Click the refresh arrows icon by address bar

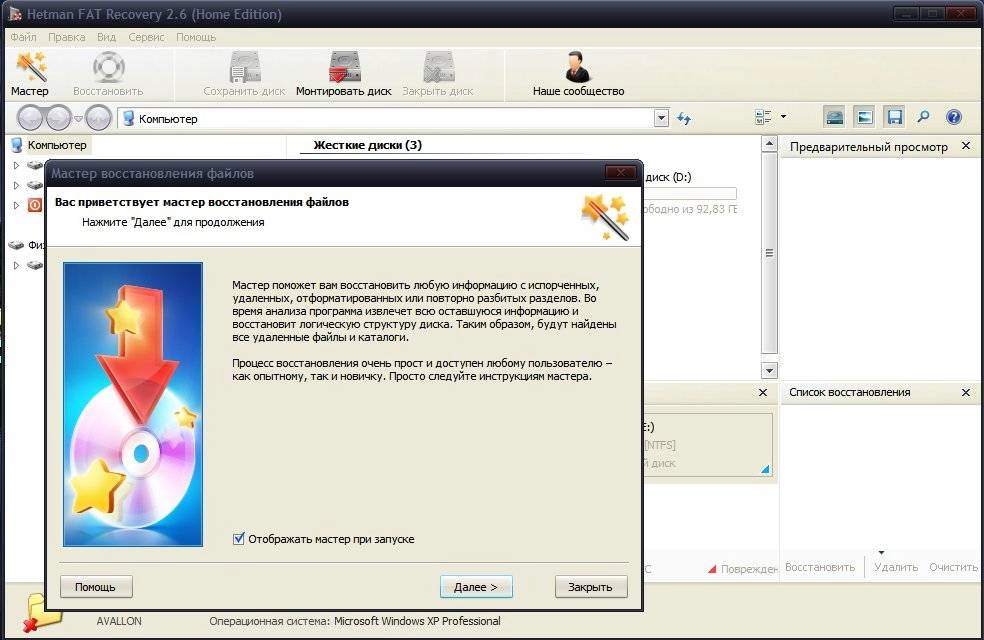coord(684,118)
